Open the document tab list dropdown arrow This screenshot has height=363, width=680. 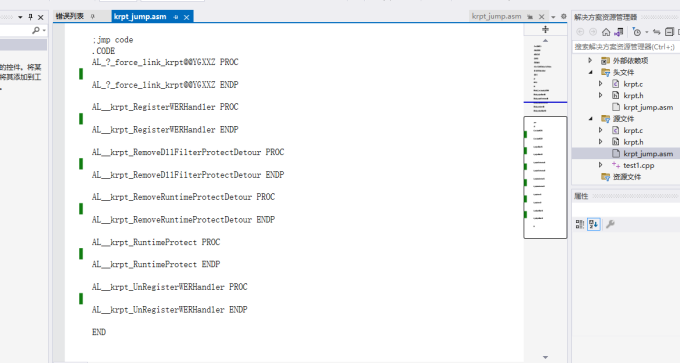pos(553,17)
